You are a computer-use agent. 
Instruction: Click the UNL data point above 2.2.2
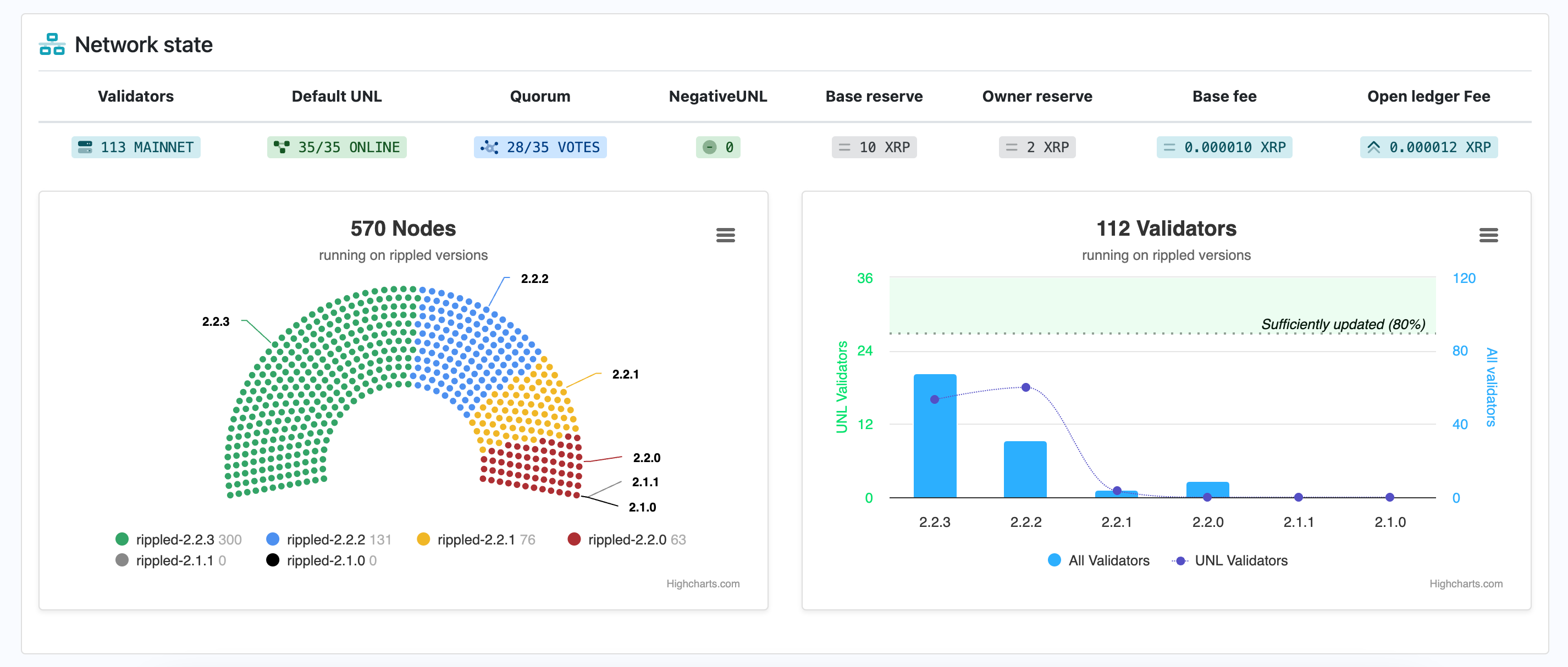click(1026, 387)
